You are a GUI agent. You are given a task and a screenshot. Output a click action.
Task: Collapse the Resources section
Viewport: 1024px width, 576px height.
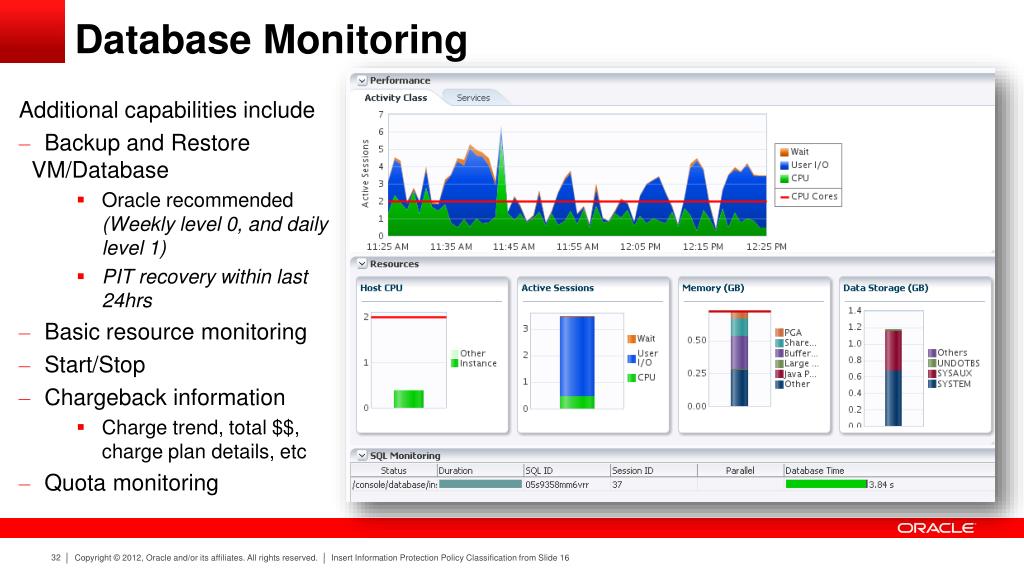tap(362, 264)
